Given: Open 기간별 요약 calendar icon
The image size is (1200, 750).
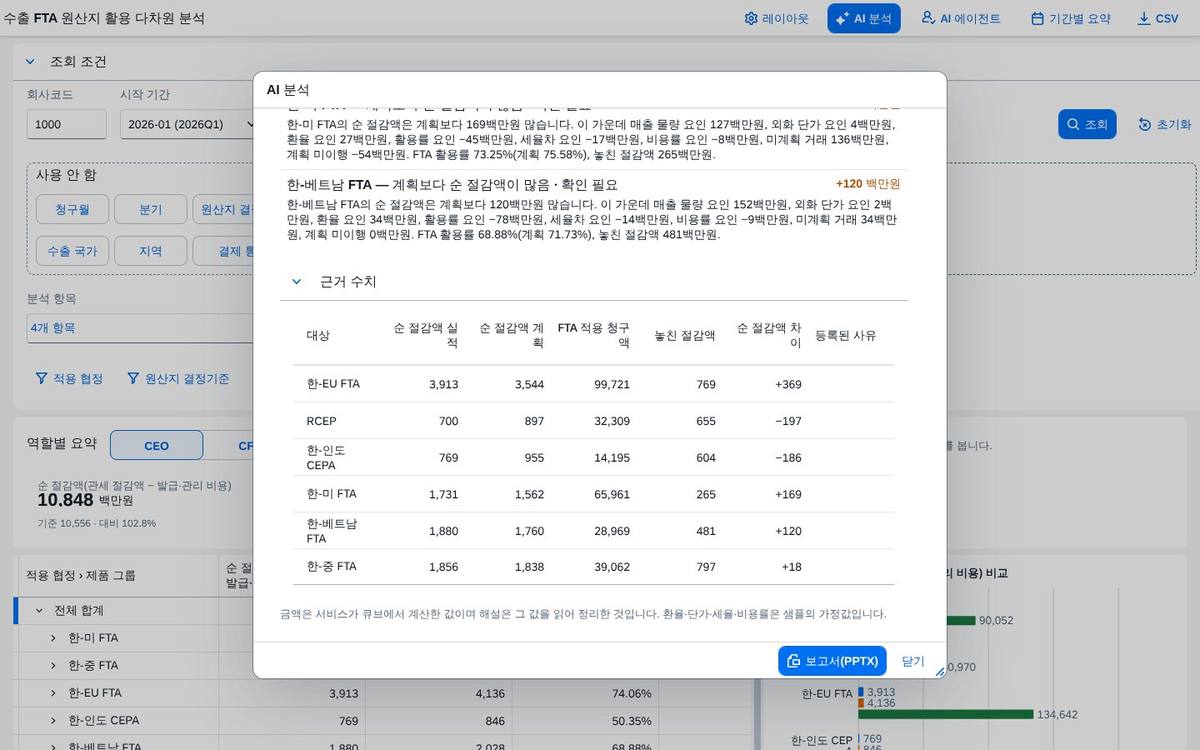Looking at the screenshot, I should pyautogui.click(x=1038, y=19).
